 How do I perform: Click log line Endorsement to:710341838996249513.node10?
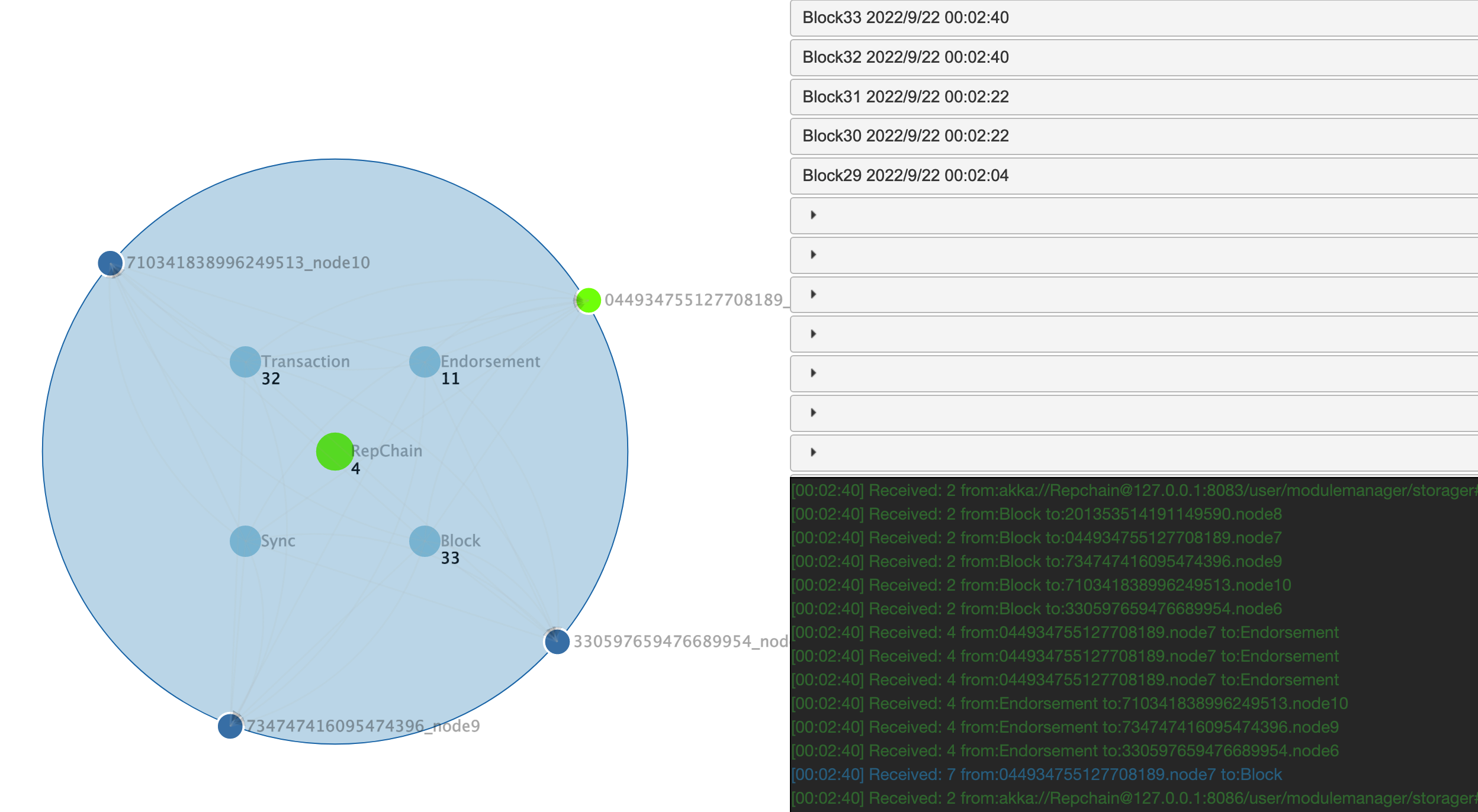coord(1070,704)
